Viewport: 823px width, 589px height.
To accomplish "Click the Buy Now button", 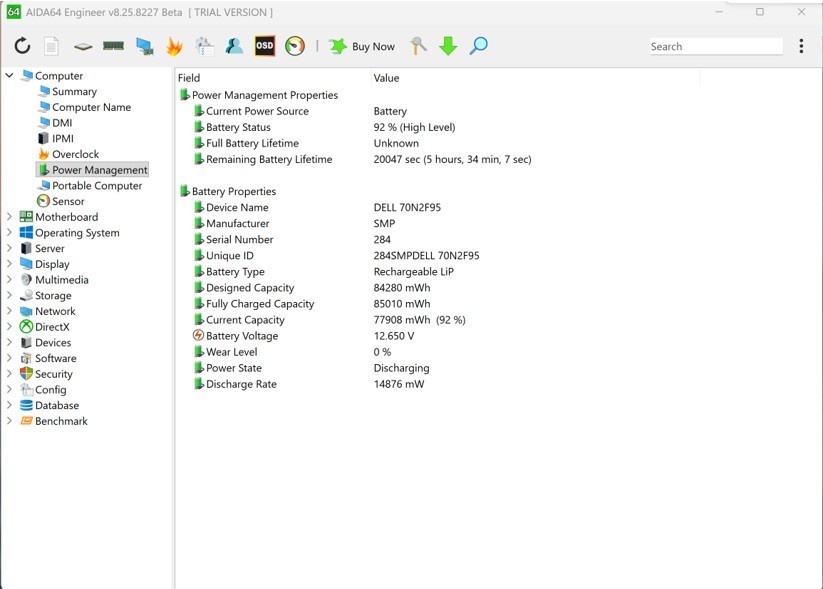I will (x=362, y=46).
